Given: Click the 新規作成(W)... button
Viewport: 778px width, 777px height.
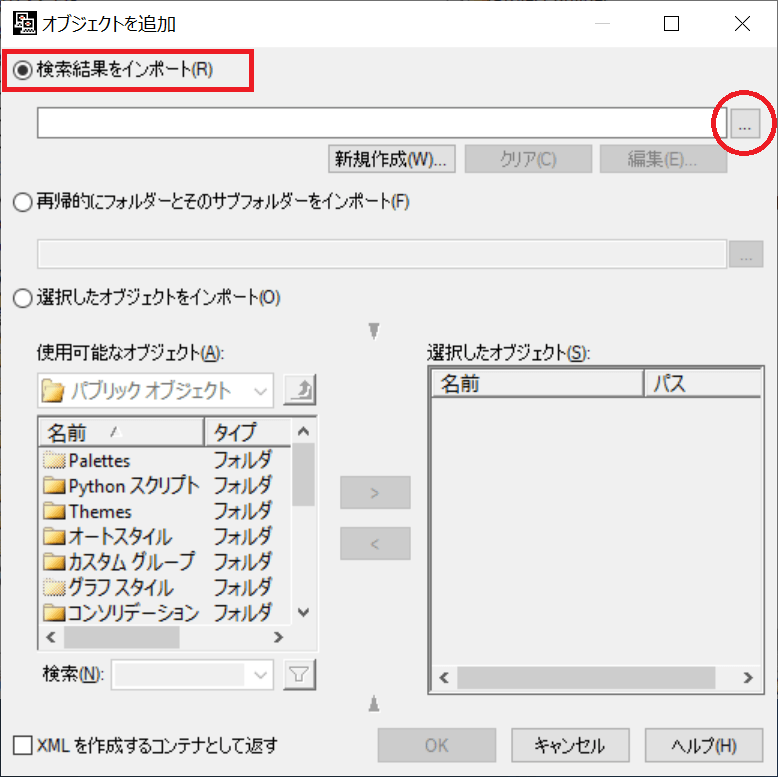Looking at the screenshot, I should [391, 159].
